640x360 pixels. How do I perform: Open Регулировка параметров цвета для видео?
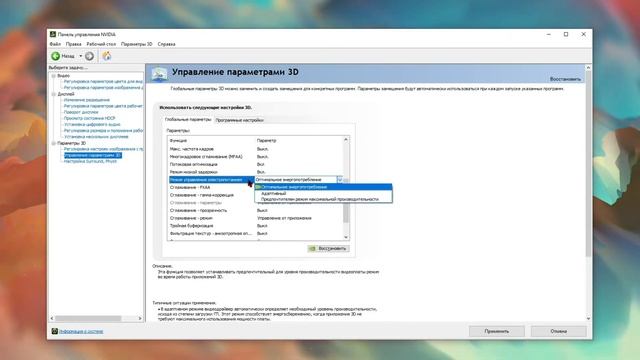coord(103,82)
